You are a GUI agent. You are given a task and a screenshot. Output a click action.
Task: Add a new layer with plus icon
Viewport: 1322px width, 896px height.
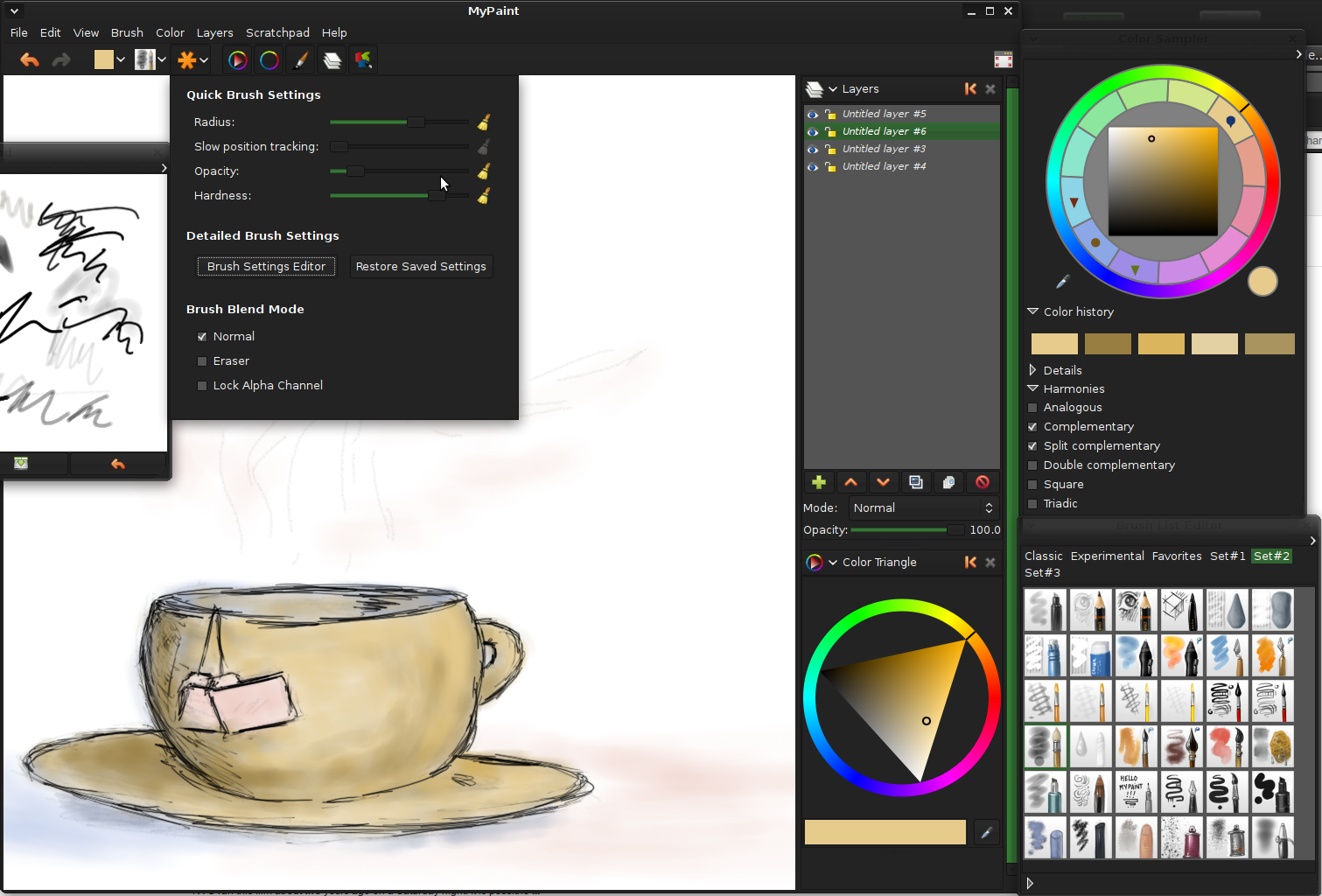(x=819, y=482)
